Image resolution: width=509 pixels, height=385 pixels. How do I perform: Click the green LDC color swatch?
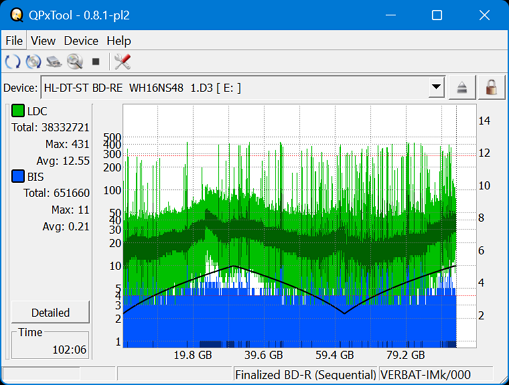pyautogui.click(x=18, y=111)
